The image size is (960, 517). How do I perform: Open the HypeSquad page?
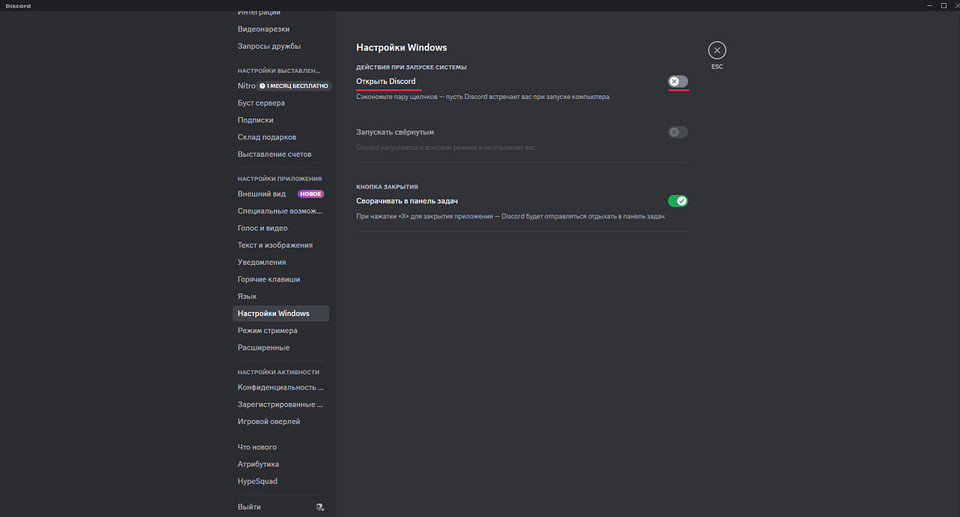point(258,481)
